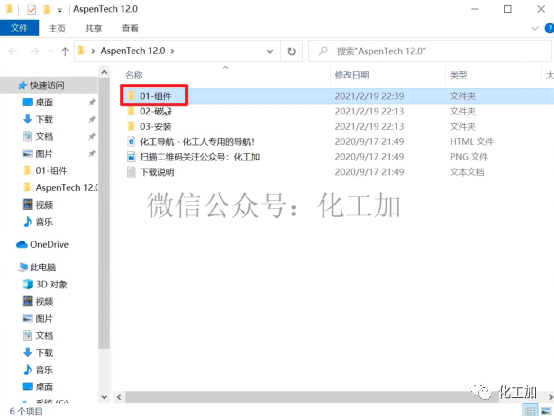
Task: Go up one folder level arrow
Action: pos(65,52)
